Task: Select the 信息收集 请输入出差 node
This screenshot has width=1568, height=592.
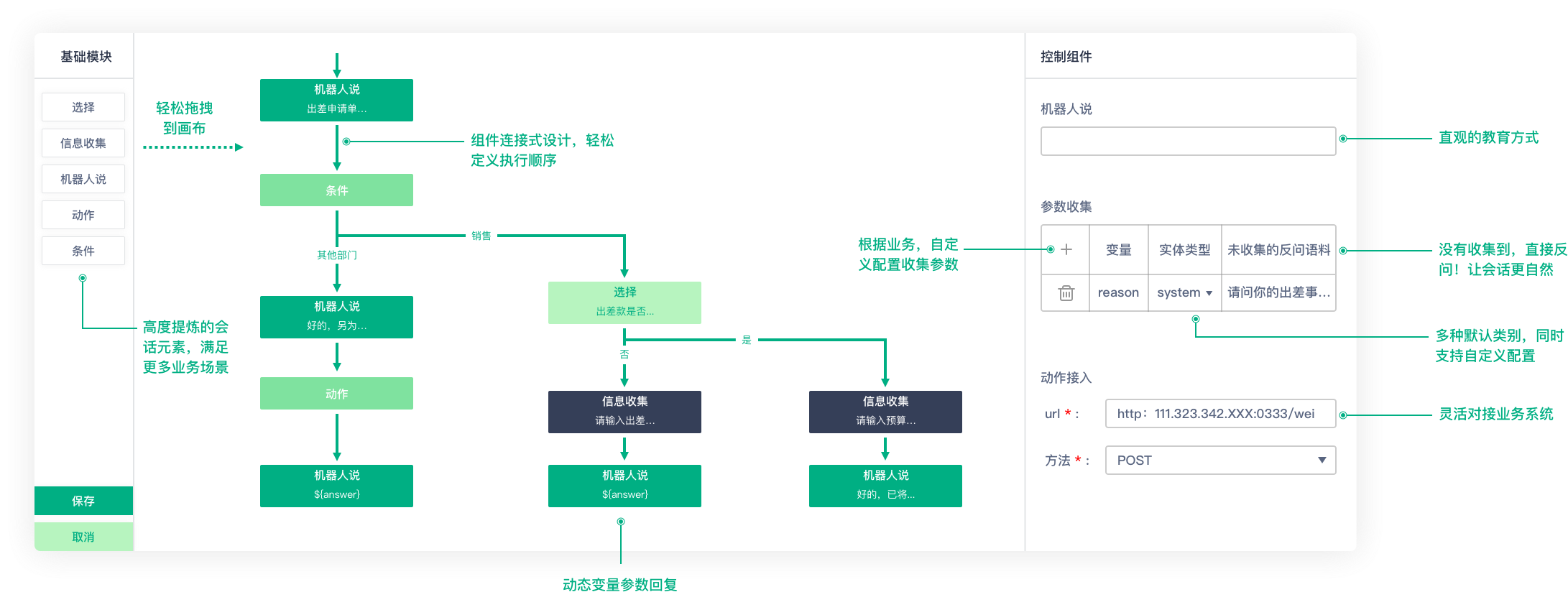Action: click(624, 412)
